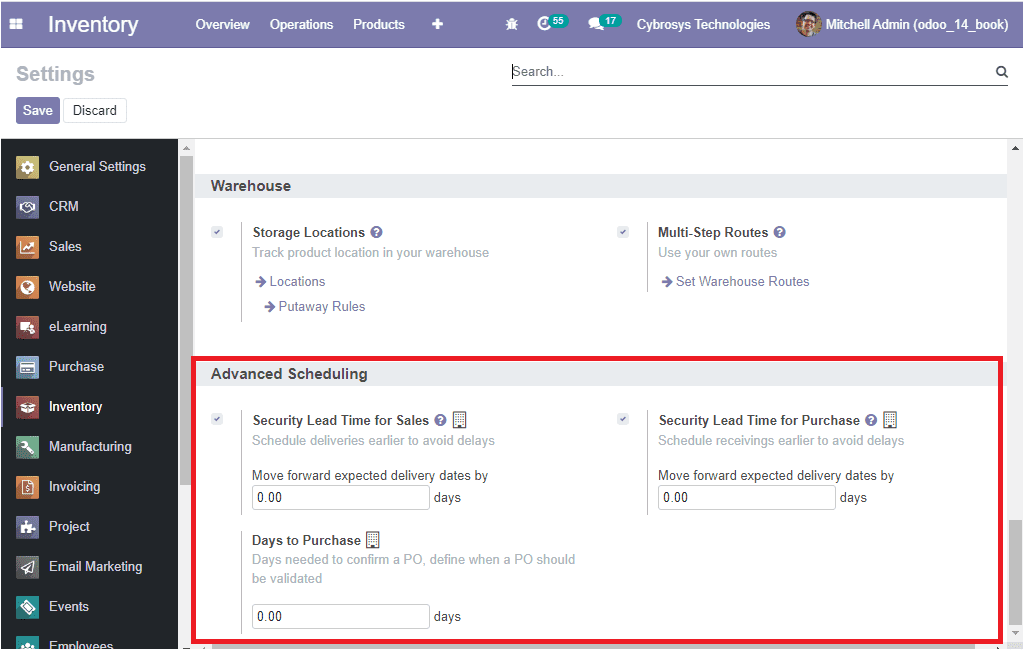Screen dimensions: 1024x650
Task: Click the search magnifier icon
Action: coord(1001,72)
